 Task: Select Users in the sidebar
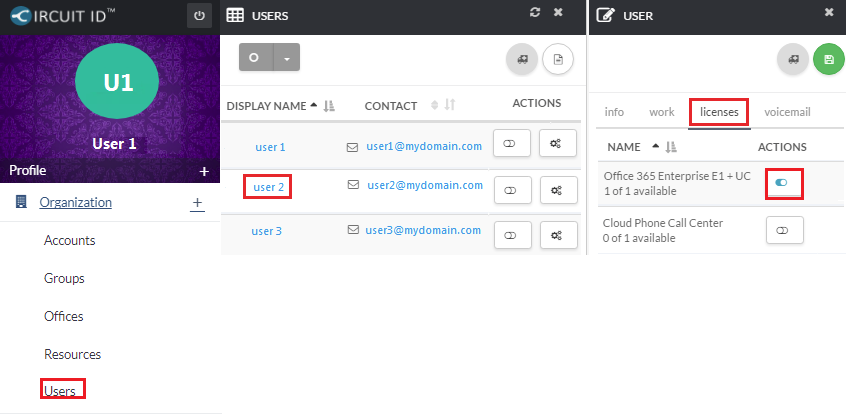tap(59, 391)
